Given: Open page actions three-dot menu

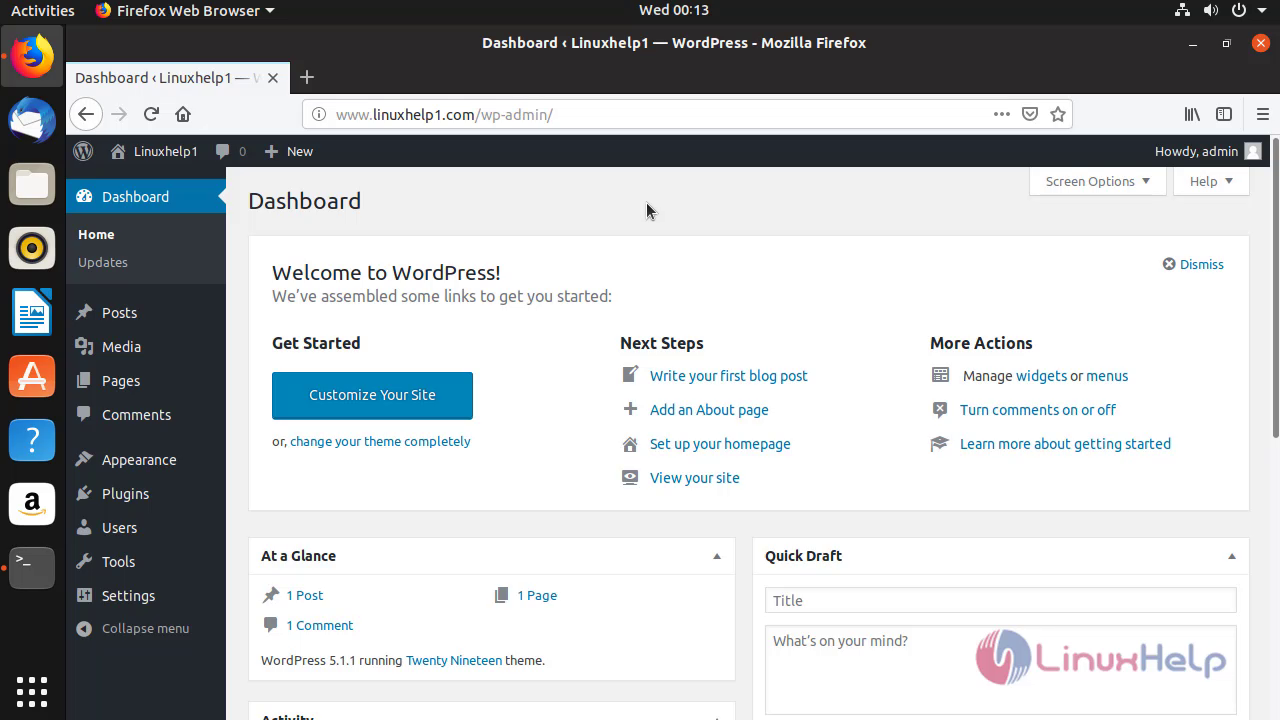Looking at the screenshot, I should pyautogui.click(x=1001, y=114).
